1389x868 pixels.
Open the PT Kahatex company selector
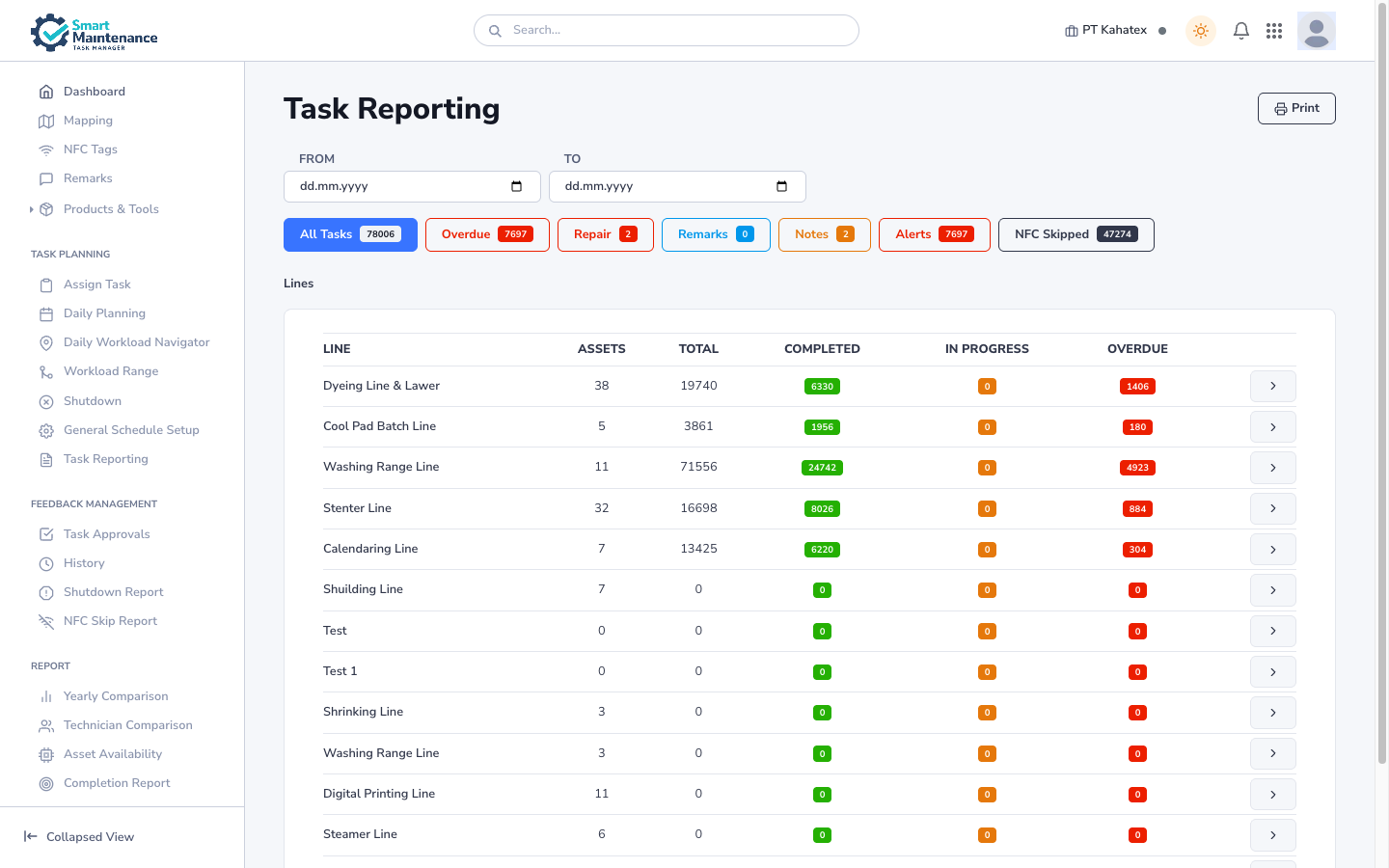pyautogui.click(x=1106, y=31)
